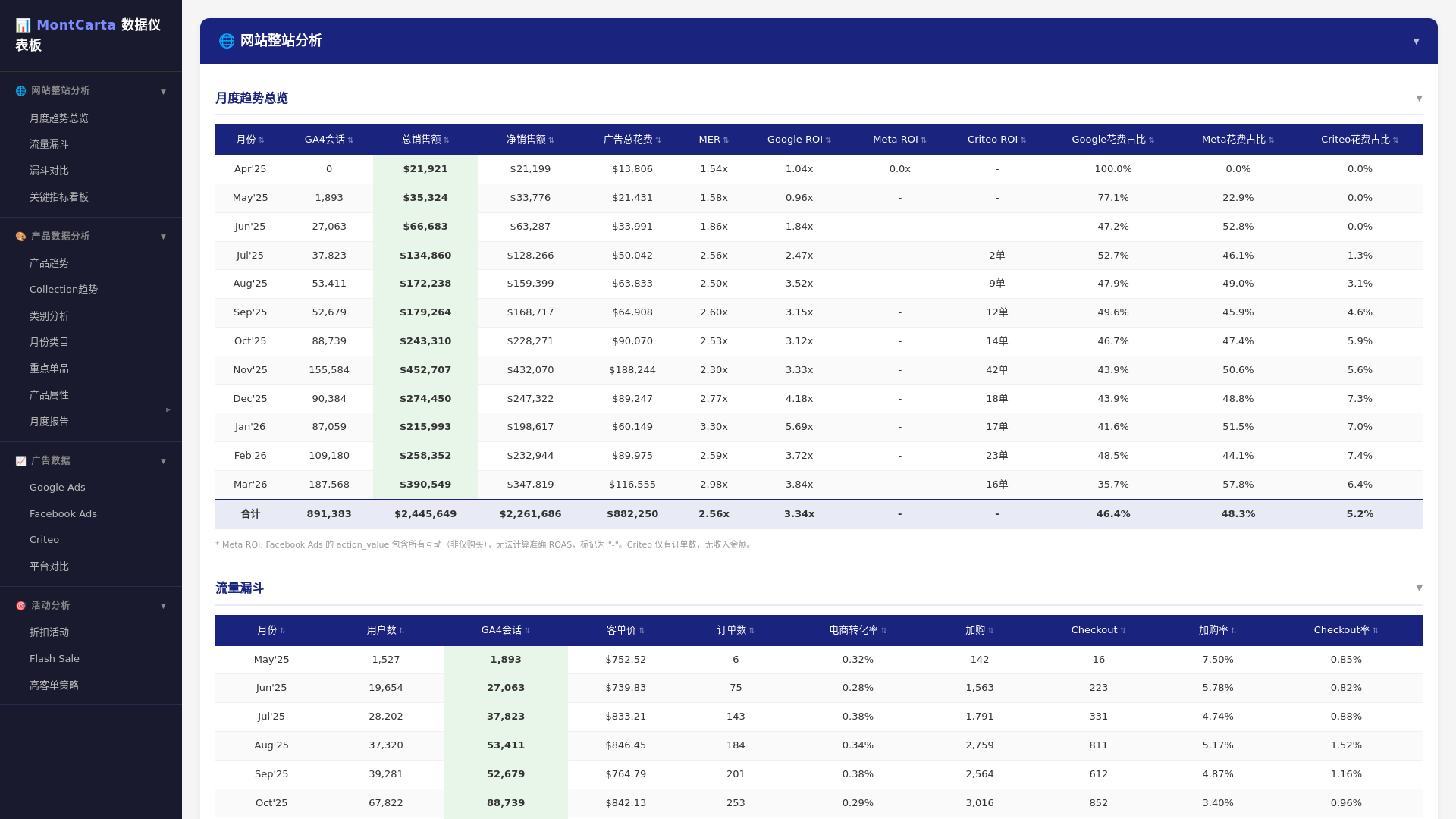Sort by Criteo花费占比 column header
This screenshot has width=1456, height=819.
pos(1360,140)
